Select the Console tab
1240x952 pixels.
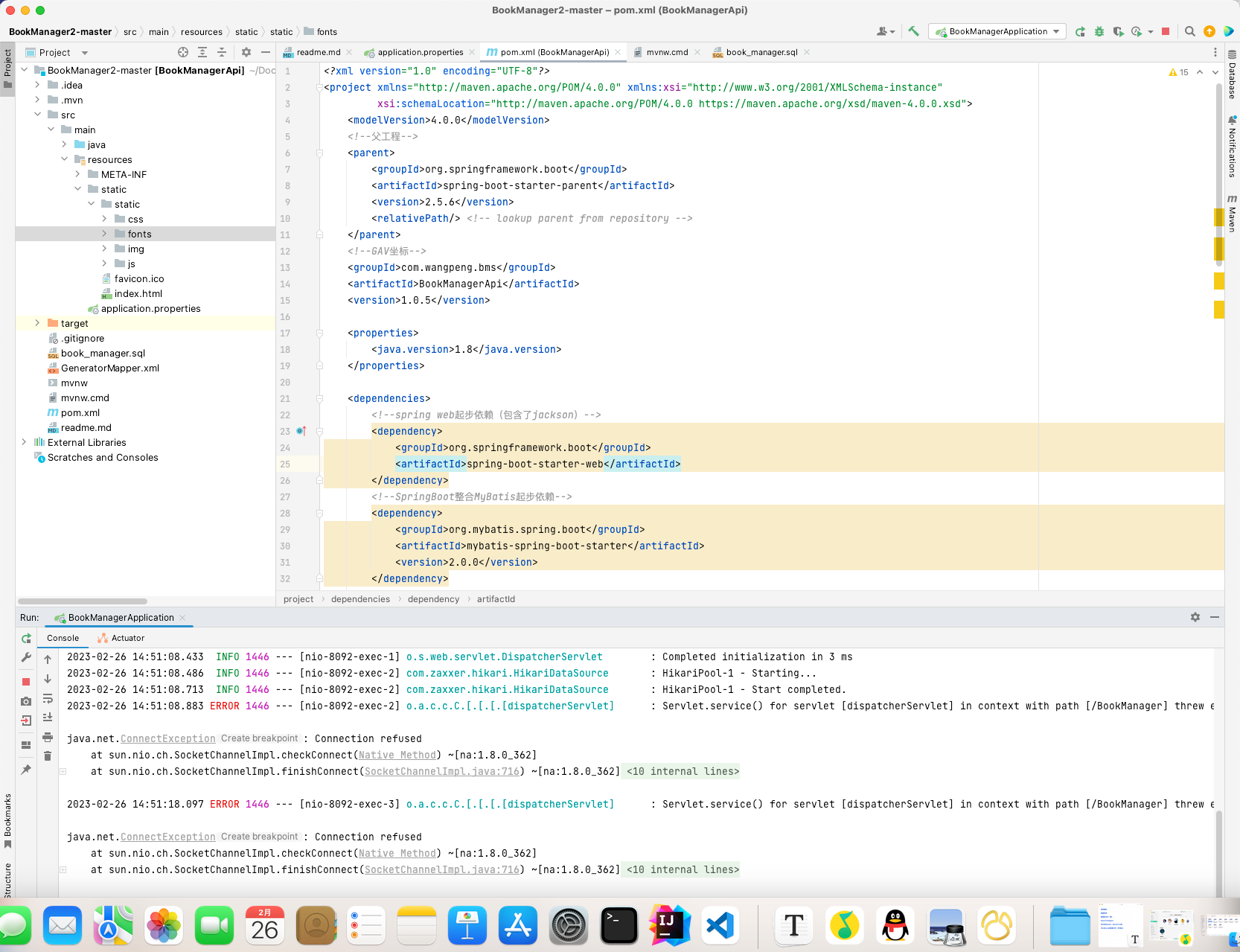tap(63, 638)
